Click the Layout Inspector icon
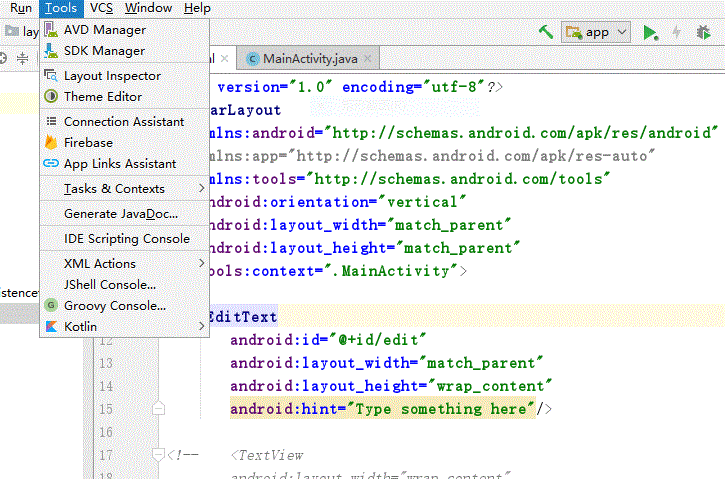725x479 pixels. tap(51, 75)
